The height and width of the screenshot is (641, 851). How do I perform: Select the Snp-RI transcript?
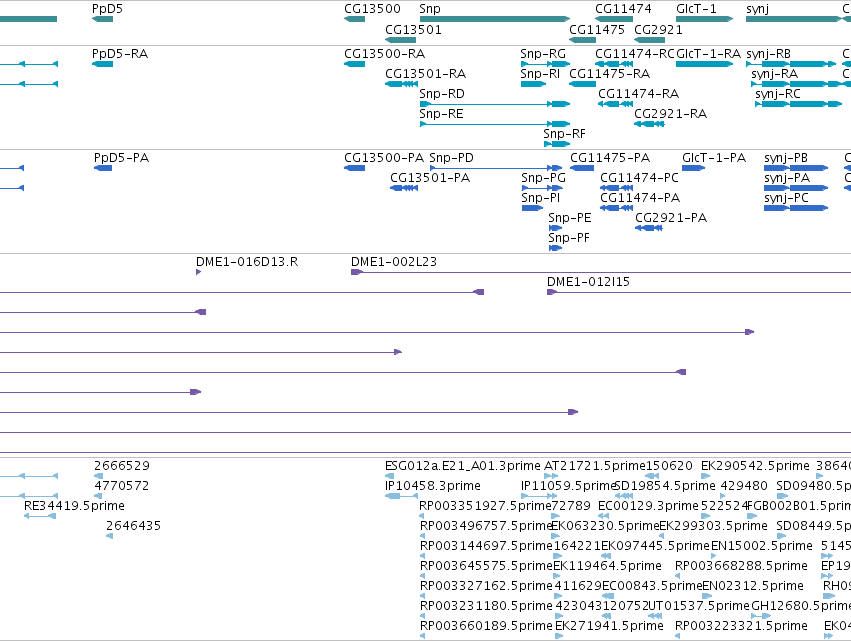(x=534, y=84)
